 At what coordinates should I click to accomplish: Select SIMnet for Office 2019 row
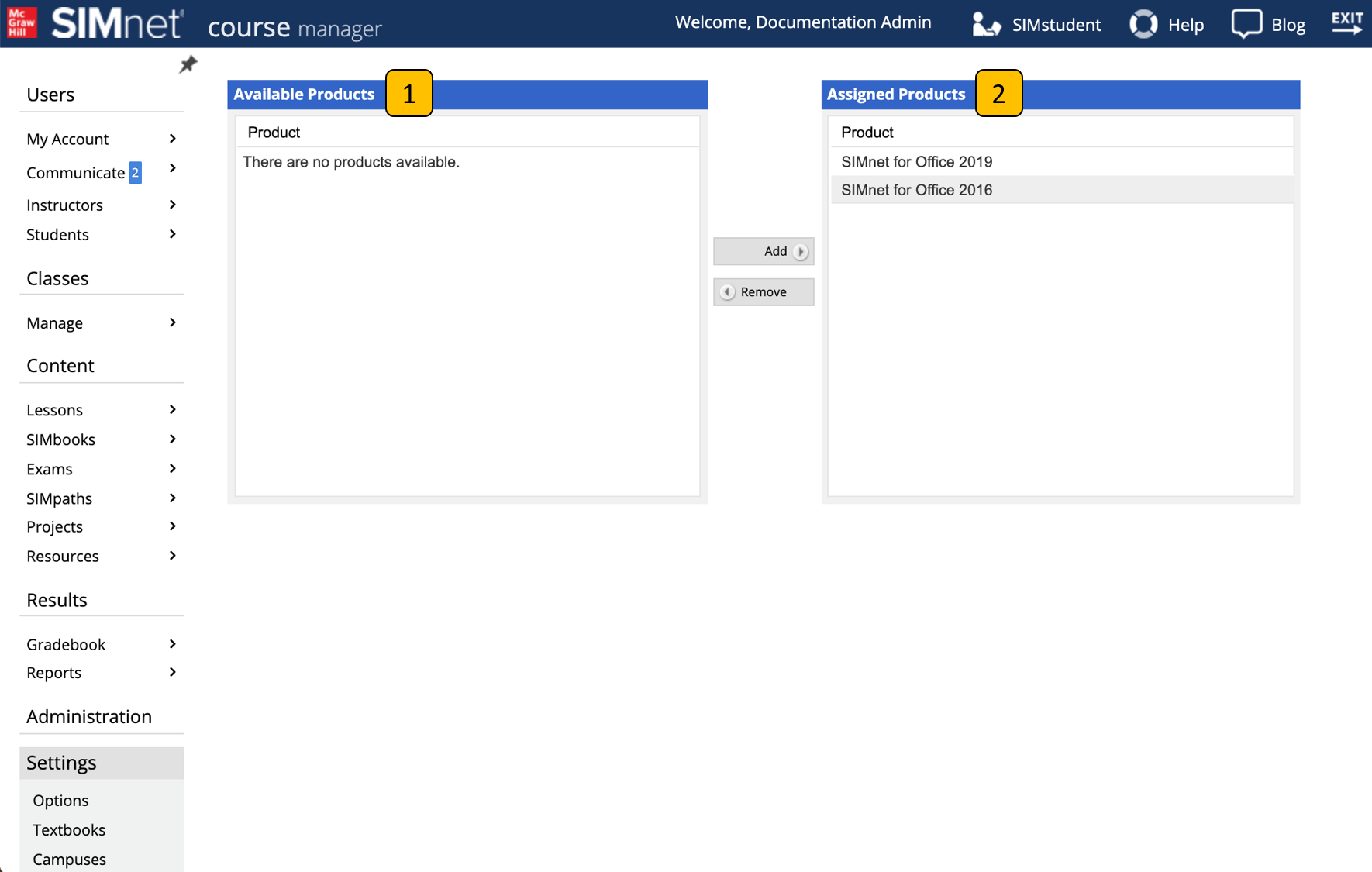tap(1061, 162)
